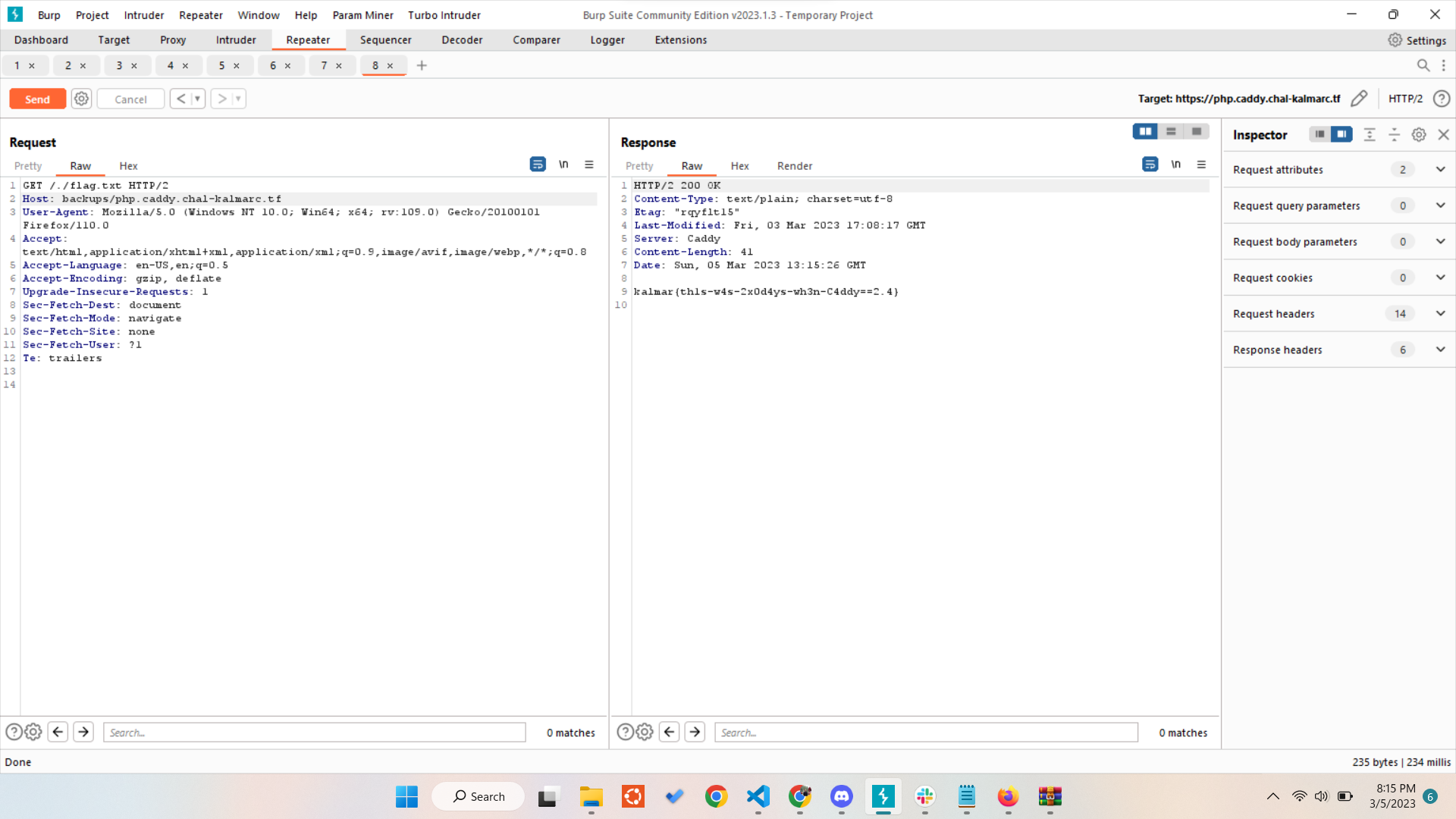1456x819 pixels.
Task: Toggle request non-printable characters \n
Action: tap(563, 165)
